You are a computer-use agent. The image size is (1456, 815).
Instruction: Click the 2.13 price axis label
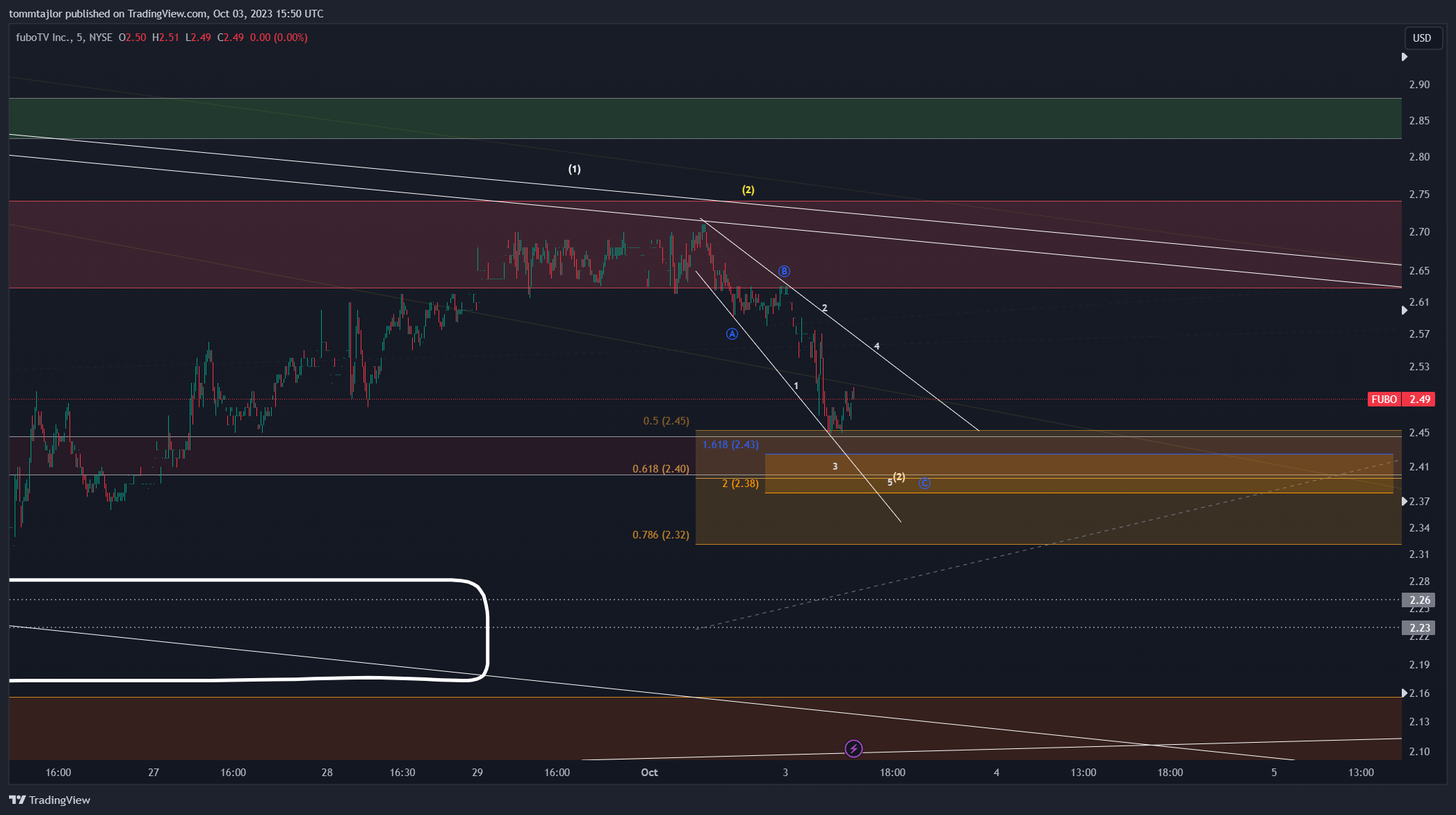(x=1419, y=722)
